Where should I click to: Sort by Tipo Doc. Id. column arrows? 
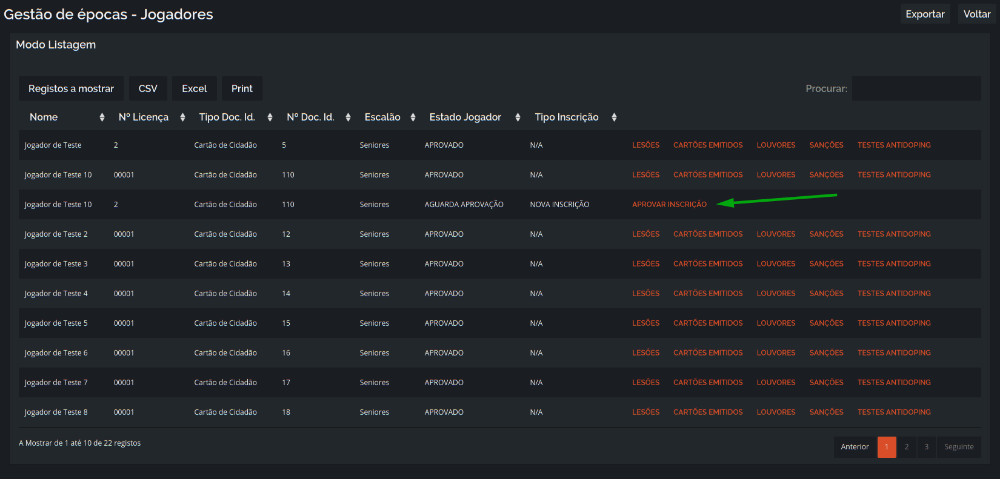[x=270, y=117]
